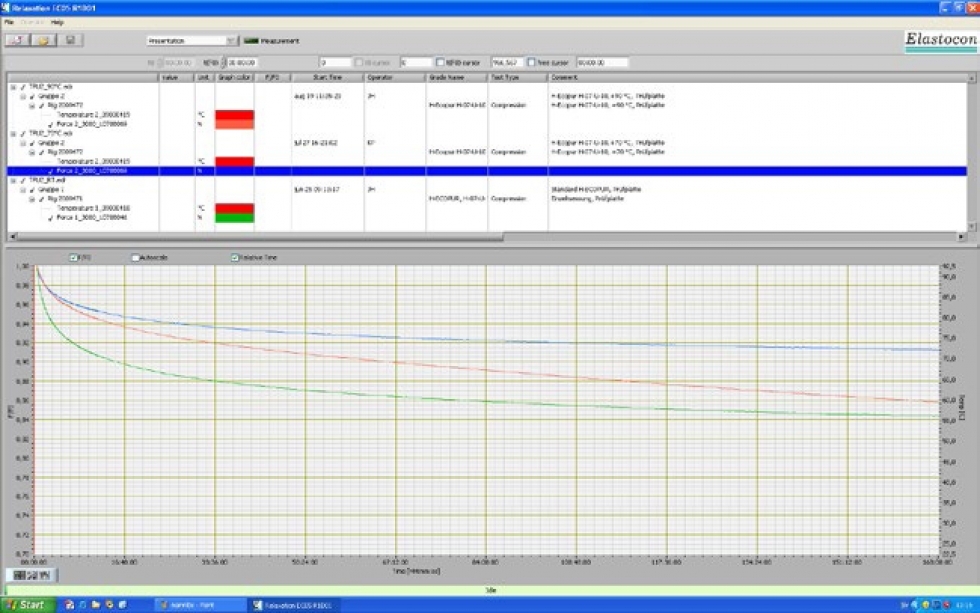Open the Presentation dropdown
Image resolution: width=980 pixels, height=613 pixels.
pyautogui.click(x=191, y=41)
